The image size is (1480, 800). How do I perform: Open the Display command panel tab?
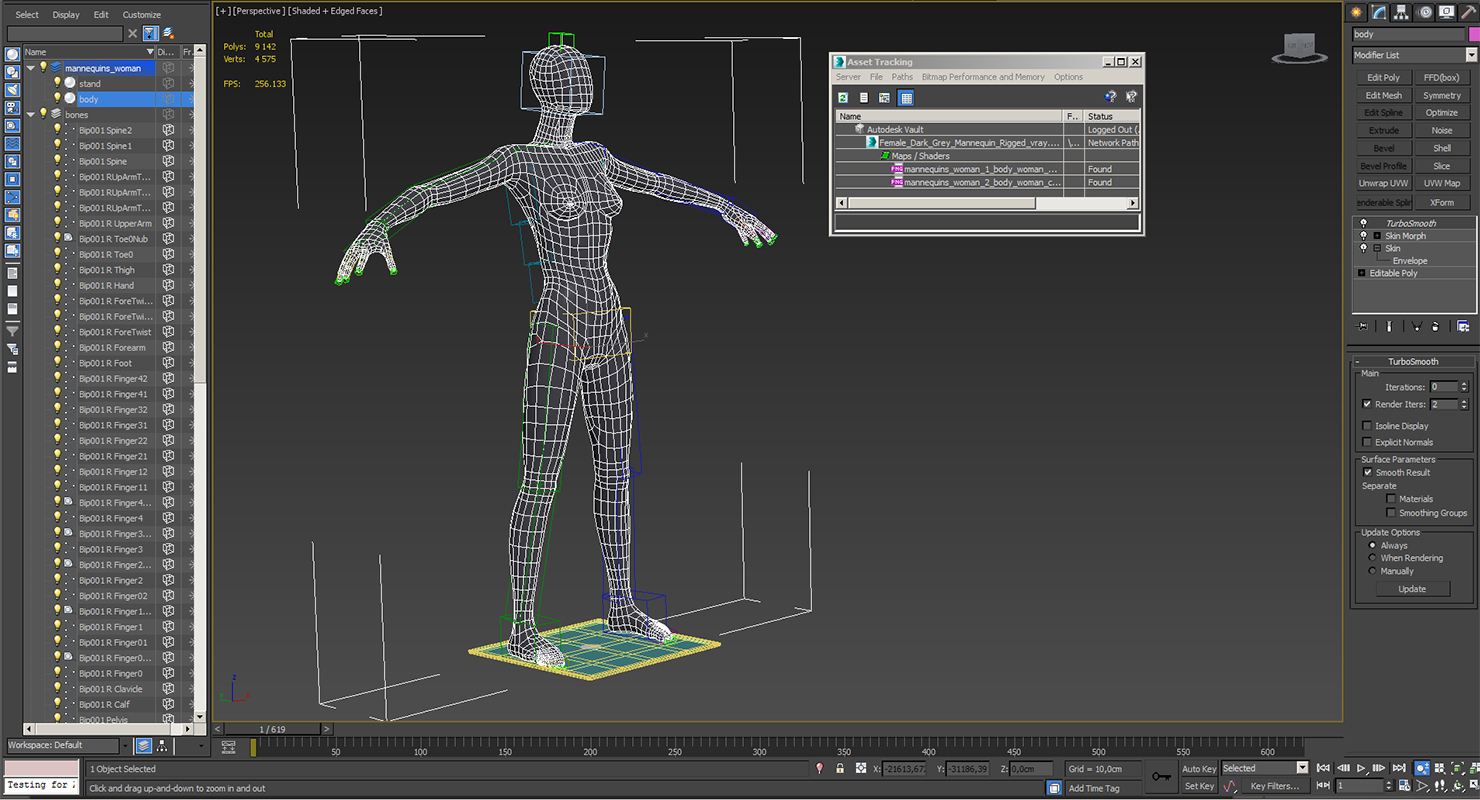[1447, 12]
